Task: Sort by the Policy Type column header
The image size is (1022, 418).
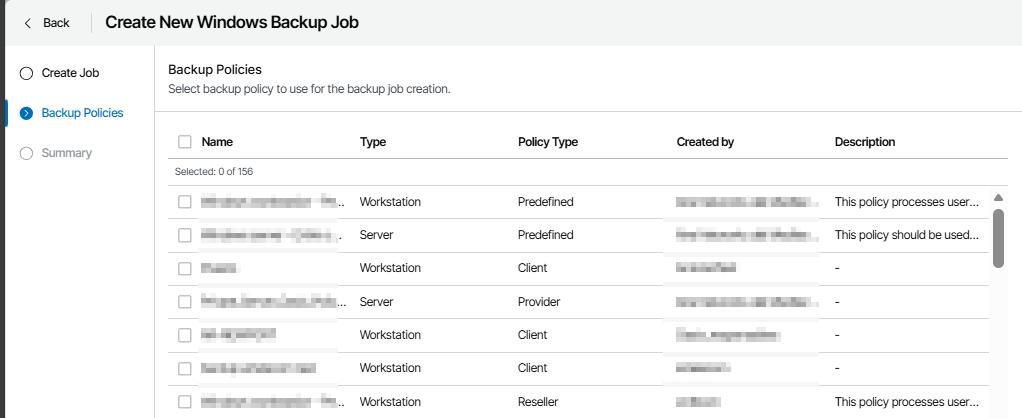Action: (547, 142)
